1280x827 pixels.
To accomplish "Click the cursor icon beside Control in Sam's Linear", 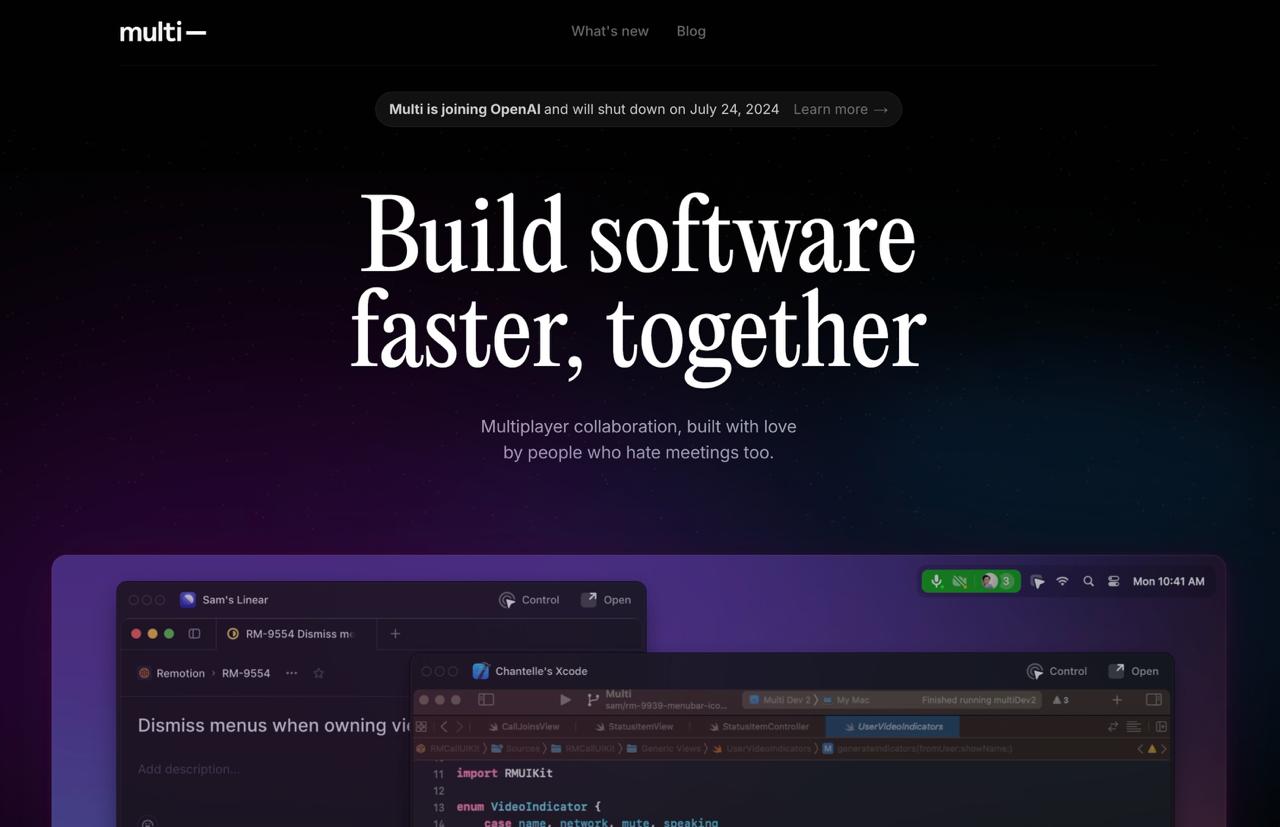I will click(x=507, y=600).
